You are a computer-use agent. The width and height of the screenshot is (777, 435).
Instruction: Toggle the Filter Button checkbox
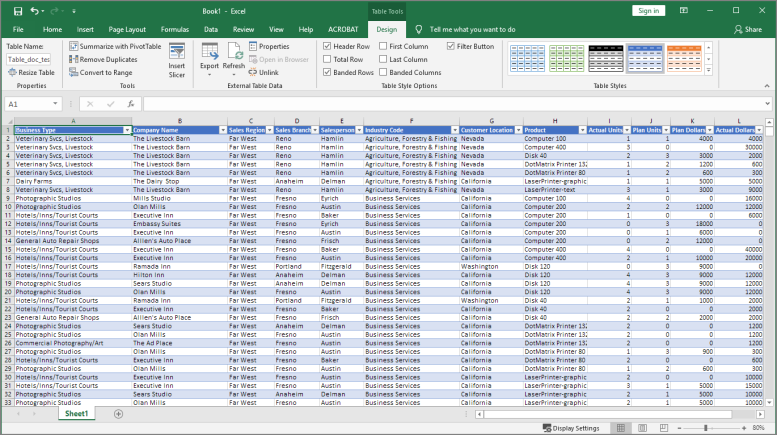click(450, 46)
